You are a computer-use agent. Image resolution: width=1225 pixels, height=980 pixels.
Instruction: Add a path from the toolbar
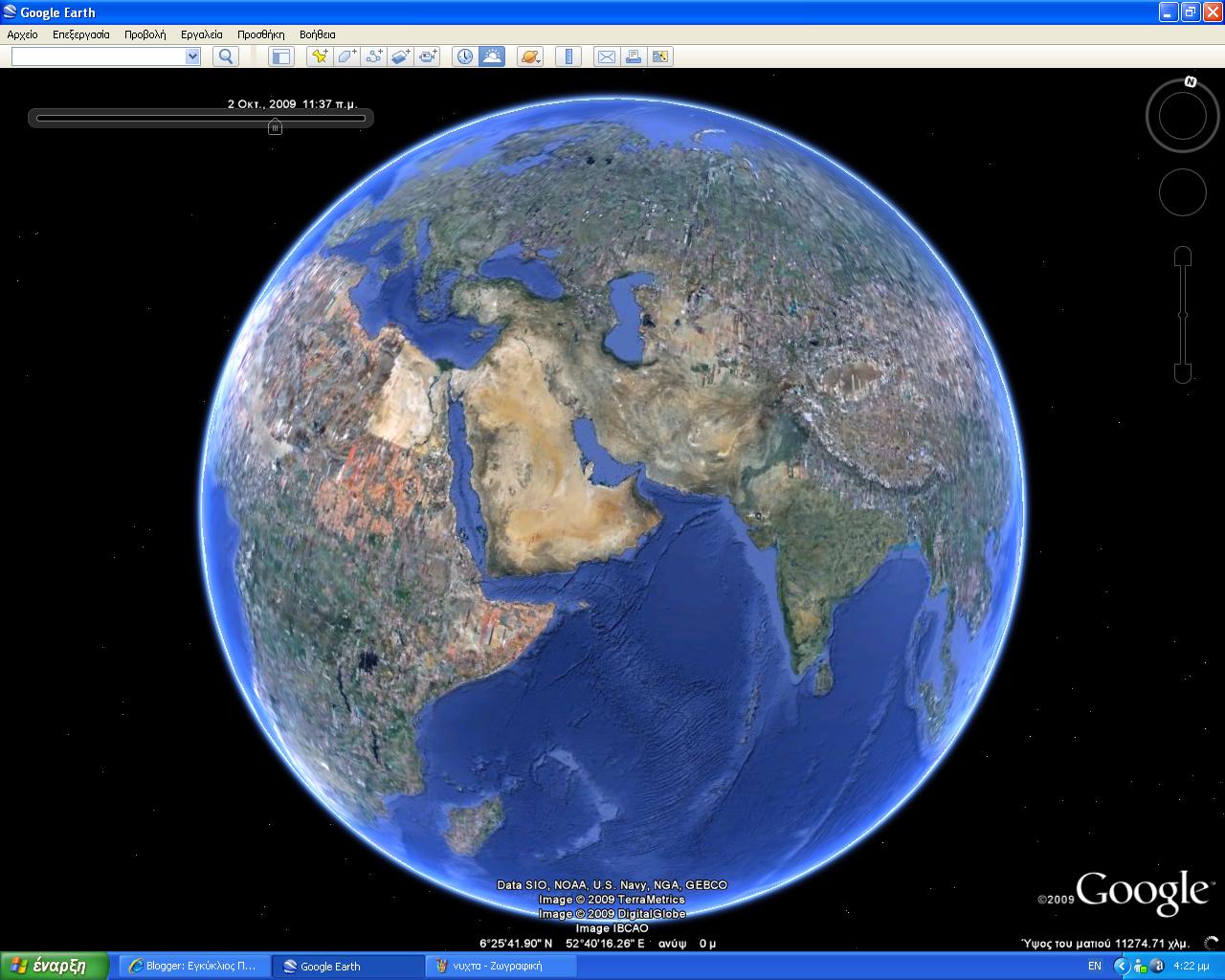(x=373, y=56)
